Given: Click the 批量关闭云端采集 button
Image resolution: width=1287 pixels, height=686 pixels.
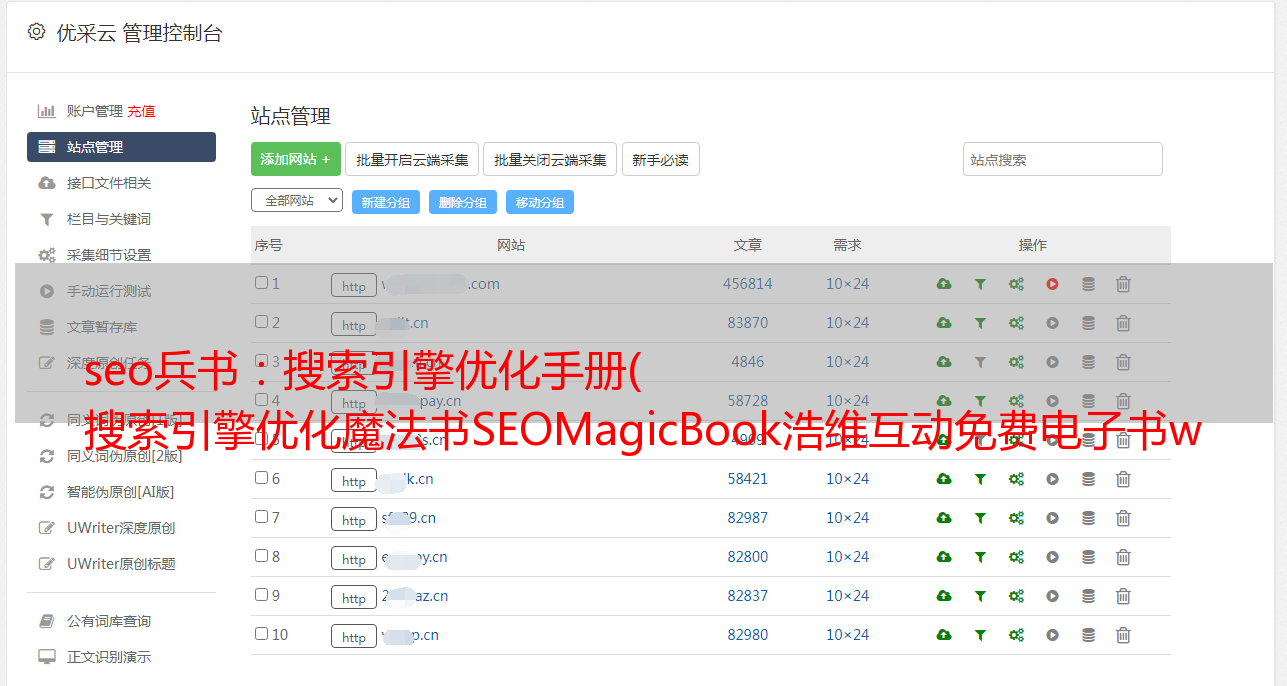Looking at the screenshot, I should click(550, 160).
